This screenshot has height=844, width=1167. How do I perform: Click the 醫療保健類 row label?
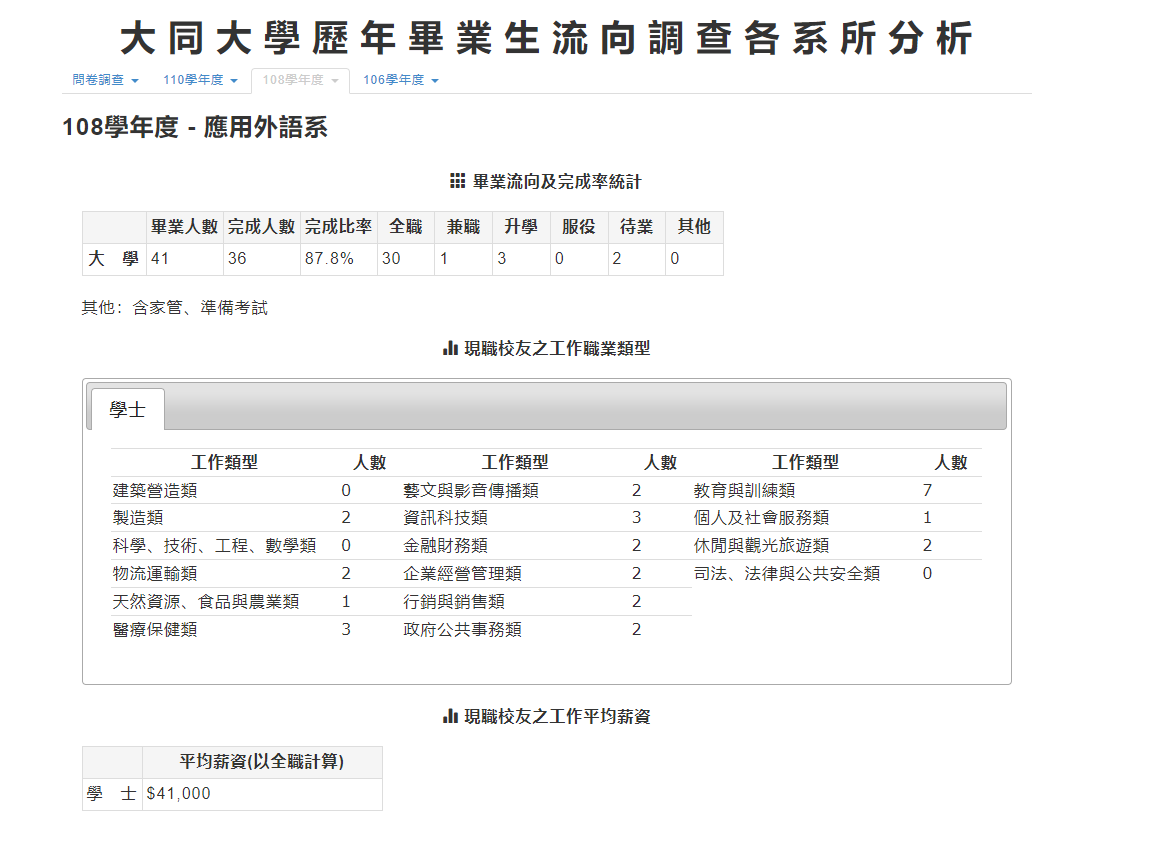tap(155, 630)
